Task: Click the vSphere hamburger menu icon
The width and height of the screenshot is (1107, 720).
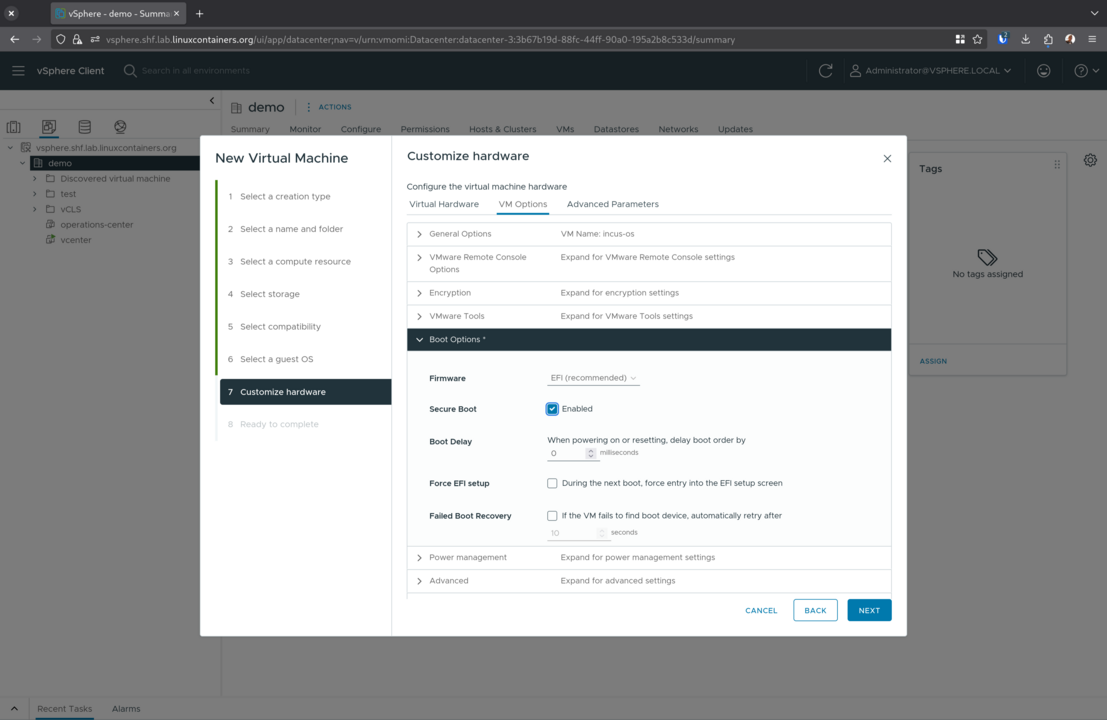Action: coord(18,71)
